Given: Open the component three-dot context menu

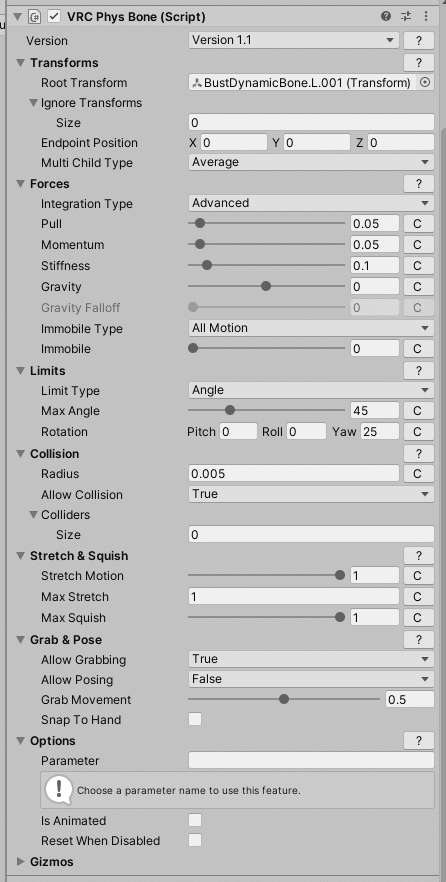Looking at the screenshot, I should (426, 16).
